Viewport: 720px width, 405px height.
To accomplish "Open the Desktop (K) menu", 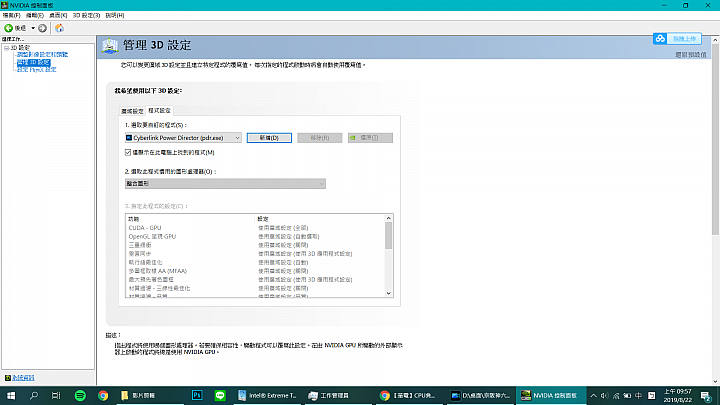I will pos(58,15).
